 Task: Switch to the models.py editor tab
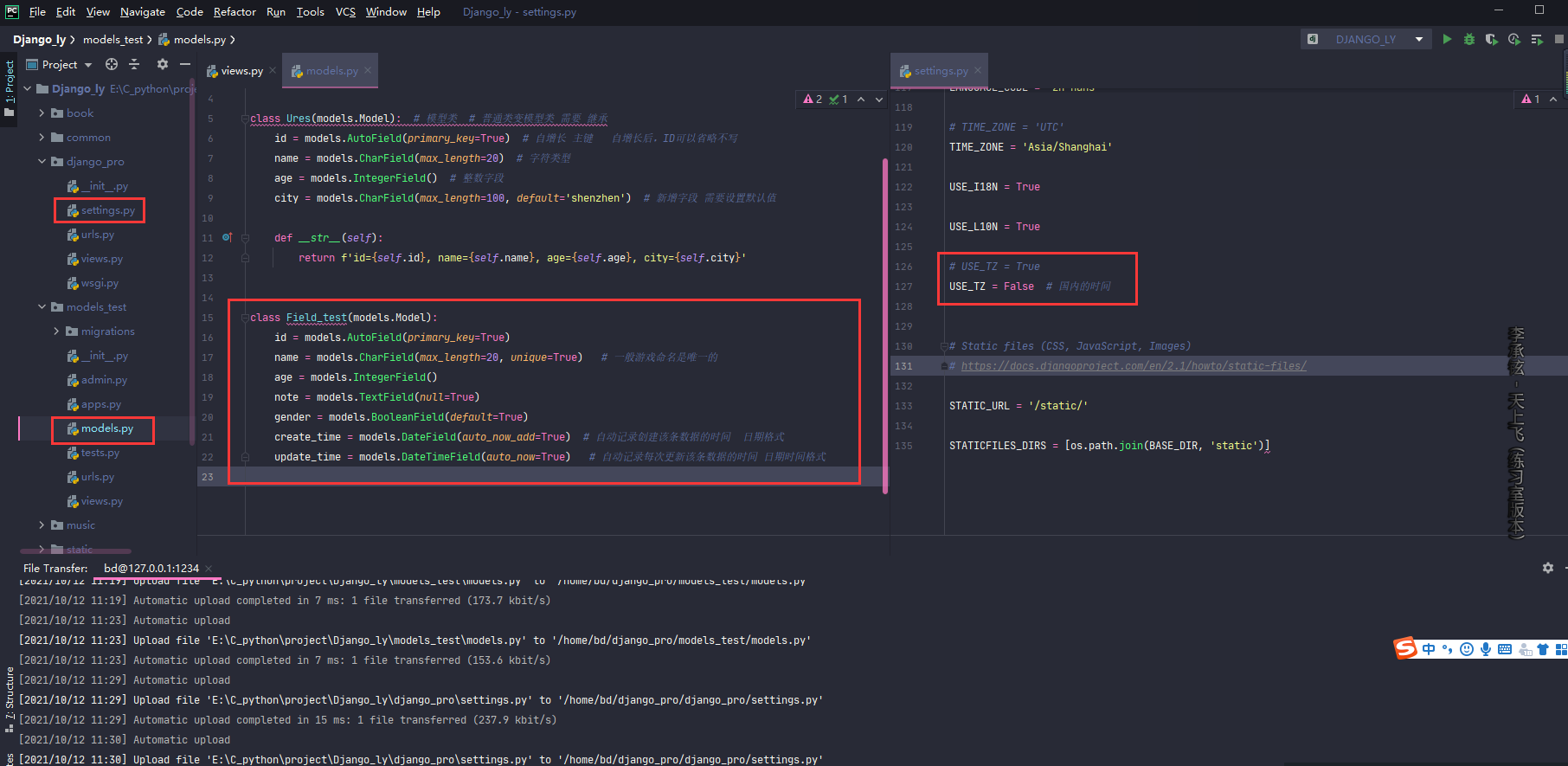pyautogui.click(x=331, y=71)
